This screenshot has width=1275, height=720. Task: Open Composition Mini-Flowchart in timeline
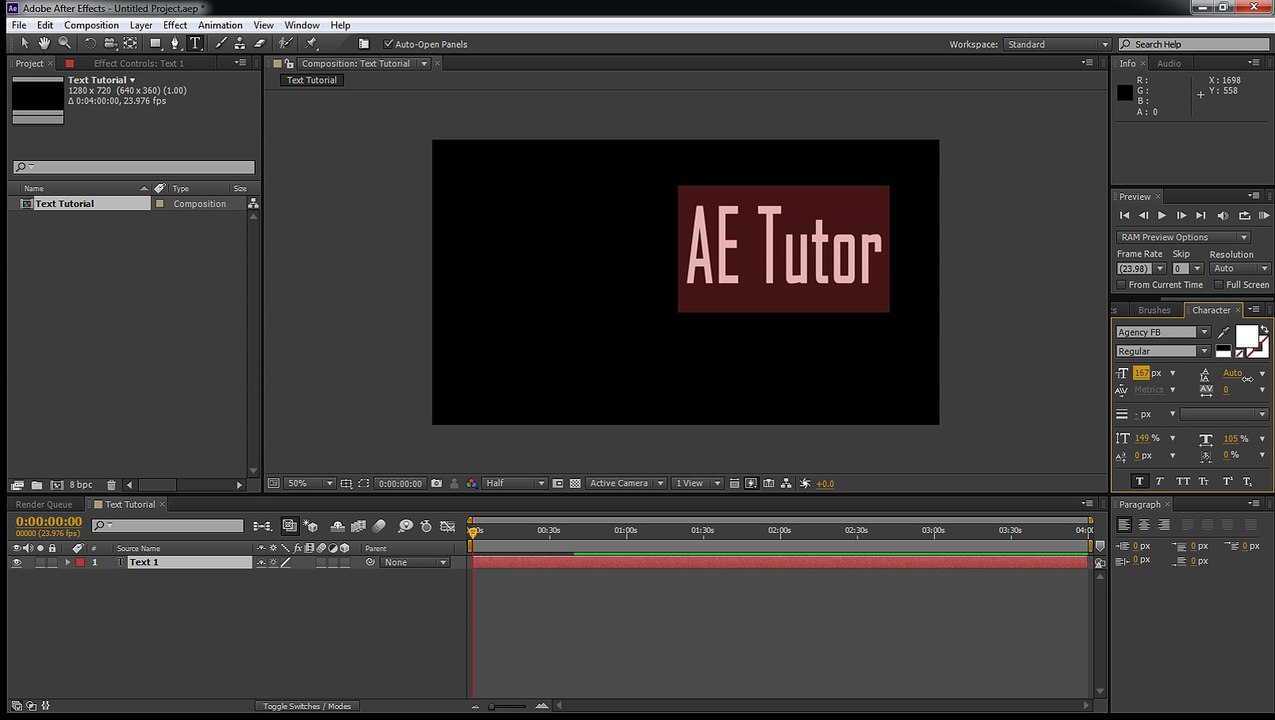click(x=263, y=525)
